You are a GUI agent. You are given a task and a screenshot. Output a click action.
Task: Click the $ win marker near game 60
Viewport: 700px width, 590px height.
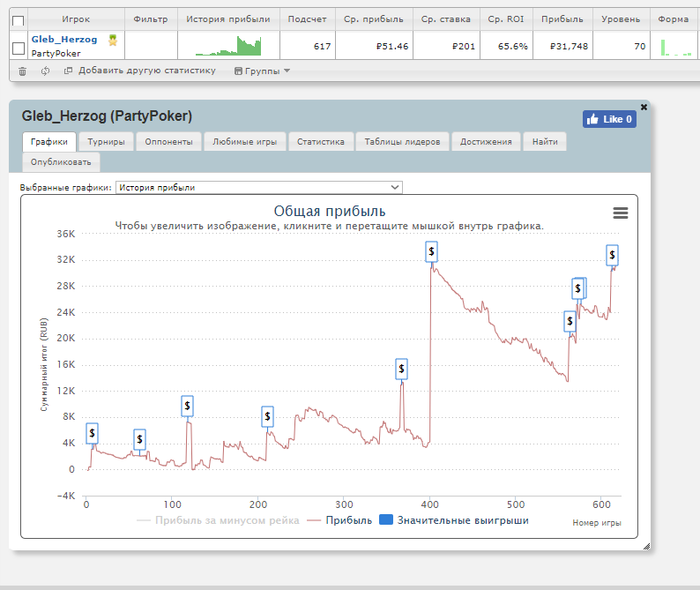click(x=140, y=440)
